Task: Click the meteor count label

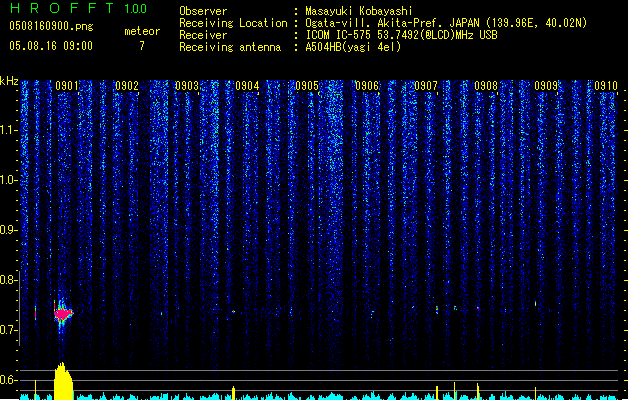Action: tap(142, 31)
